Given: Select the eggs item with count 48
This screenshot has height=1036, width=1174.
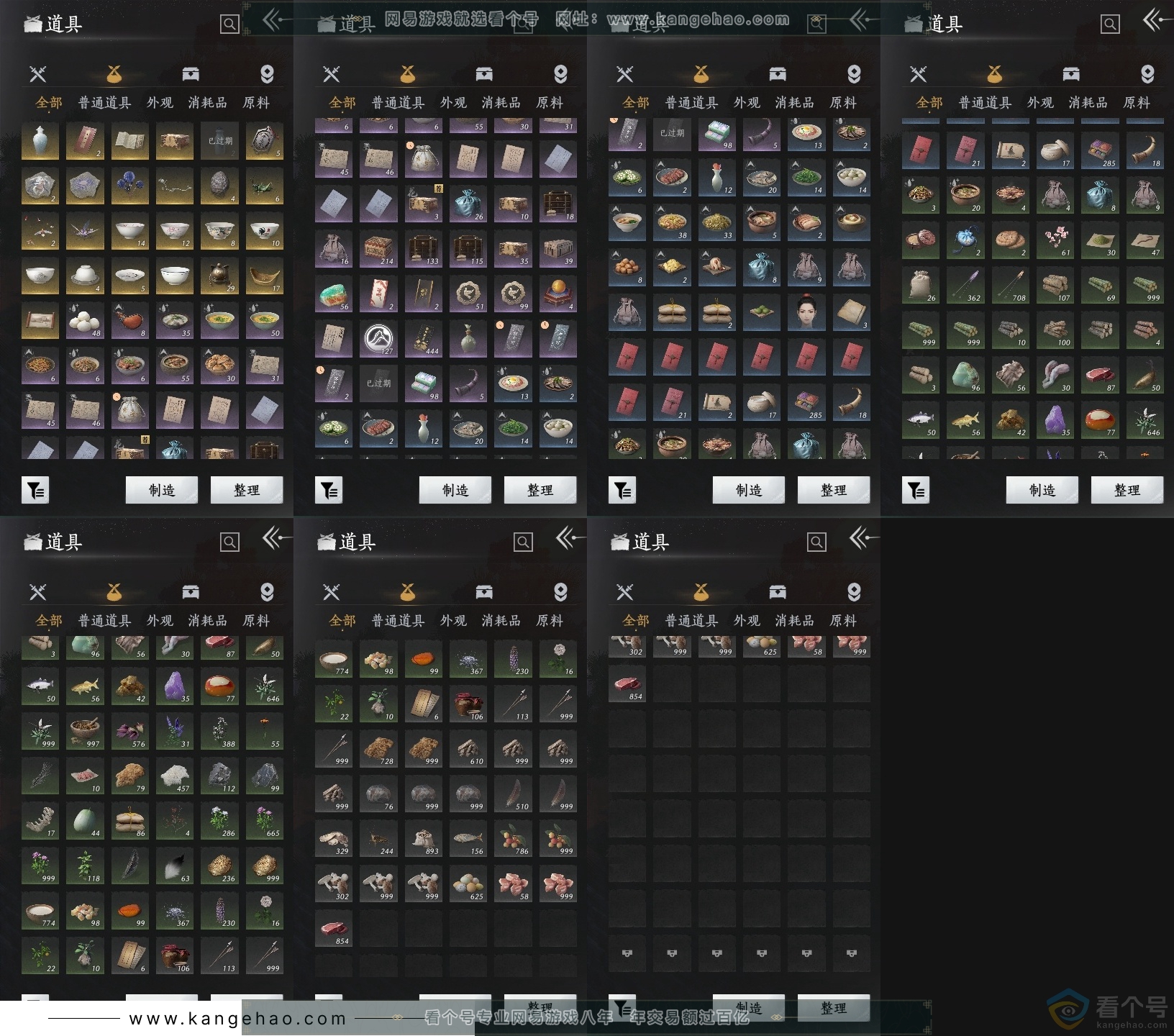Looking at the screenshot, I should pos(85,321).
